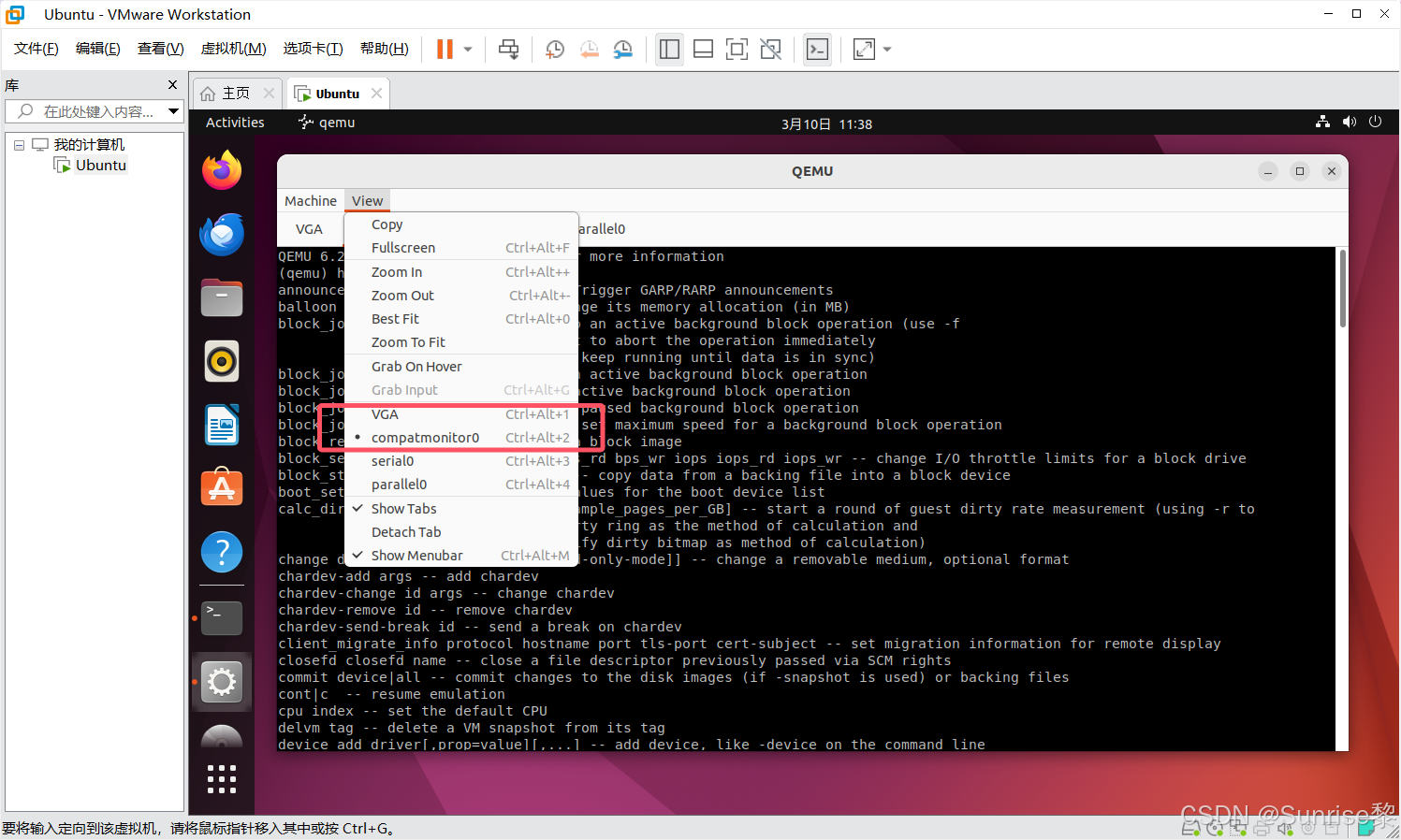
Task: Expand the stretch guest dropdown arrow
Action: tap(887, 50)
